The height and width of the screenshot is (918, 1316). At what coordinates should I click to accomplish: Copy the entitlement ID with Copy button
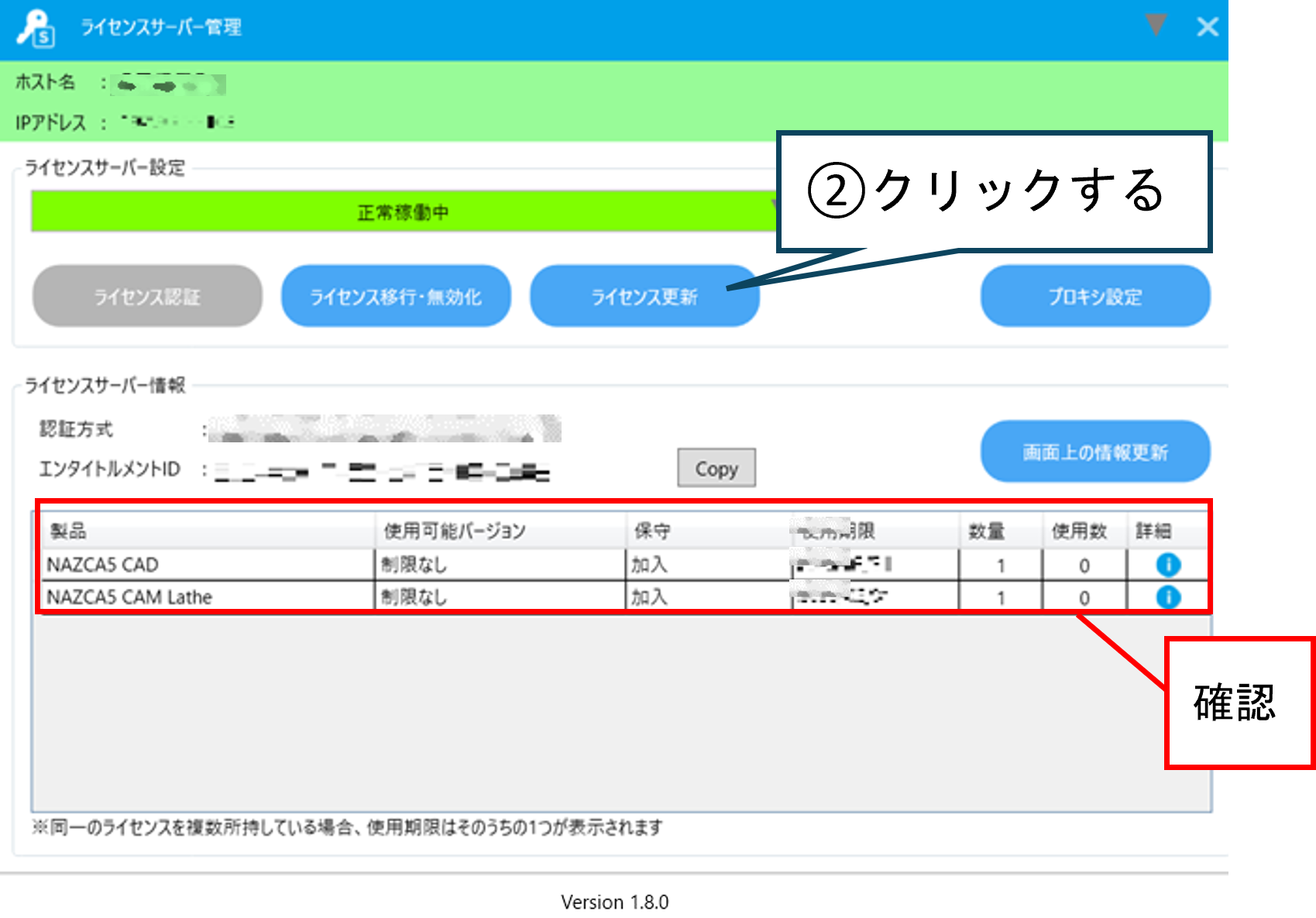click(x=716, y=468)
